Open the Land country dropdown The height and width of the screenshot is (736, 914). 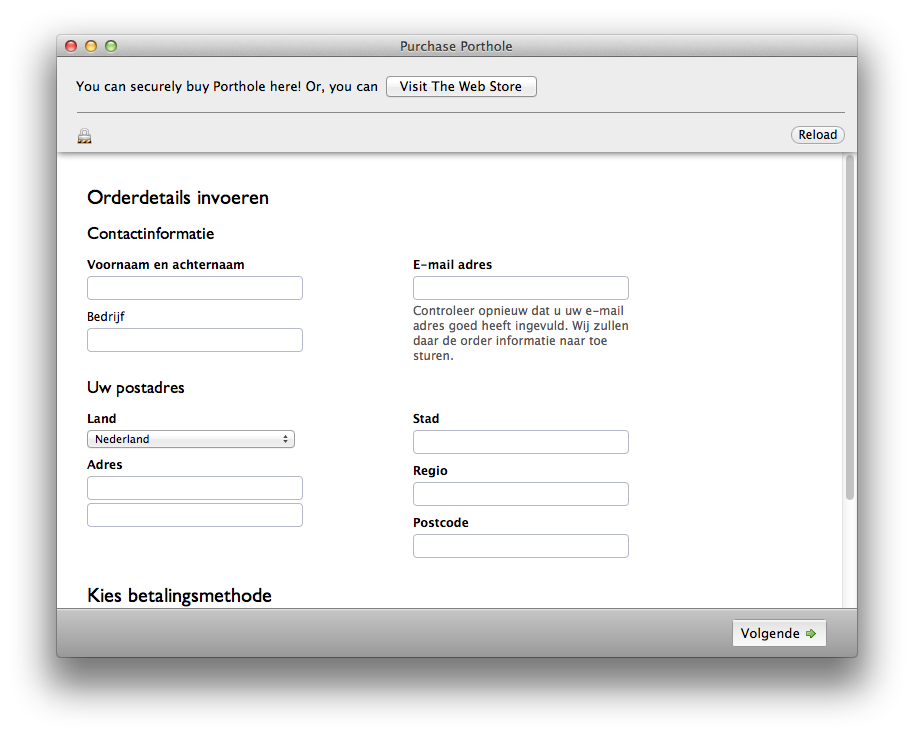point(191,439)
